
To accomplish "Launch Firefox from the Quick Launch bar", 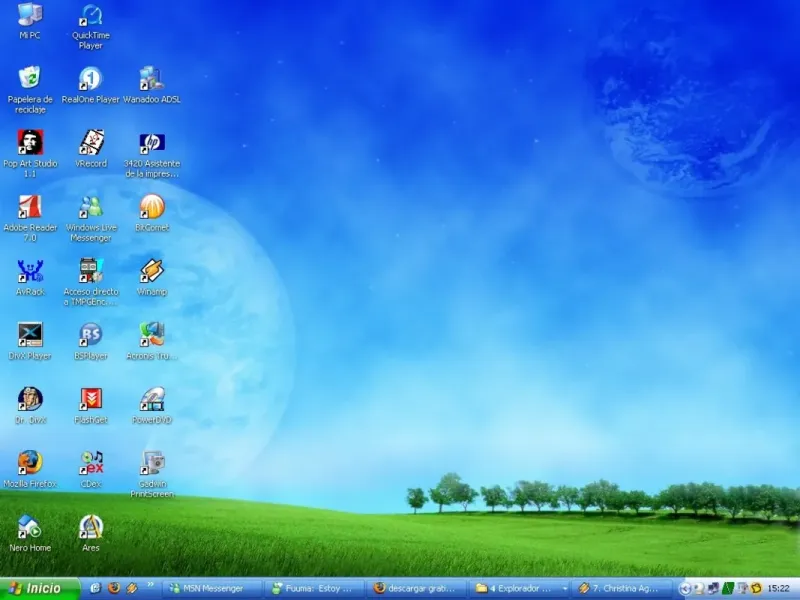I will (114, 588).
